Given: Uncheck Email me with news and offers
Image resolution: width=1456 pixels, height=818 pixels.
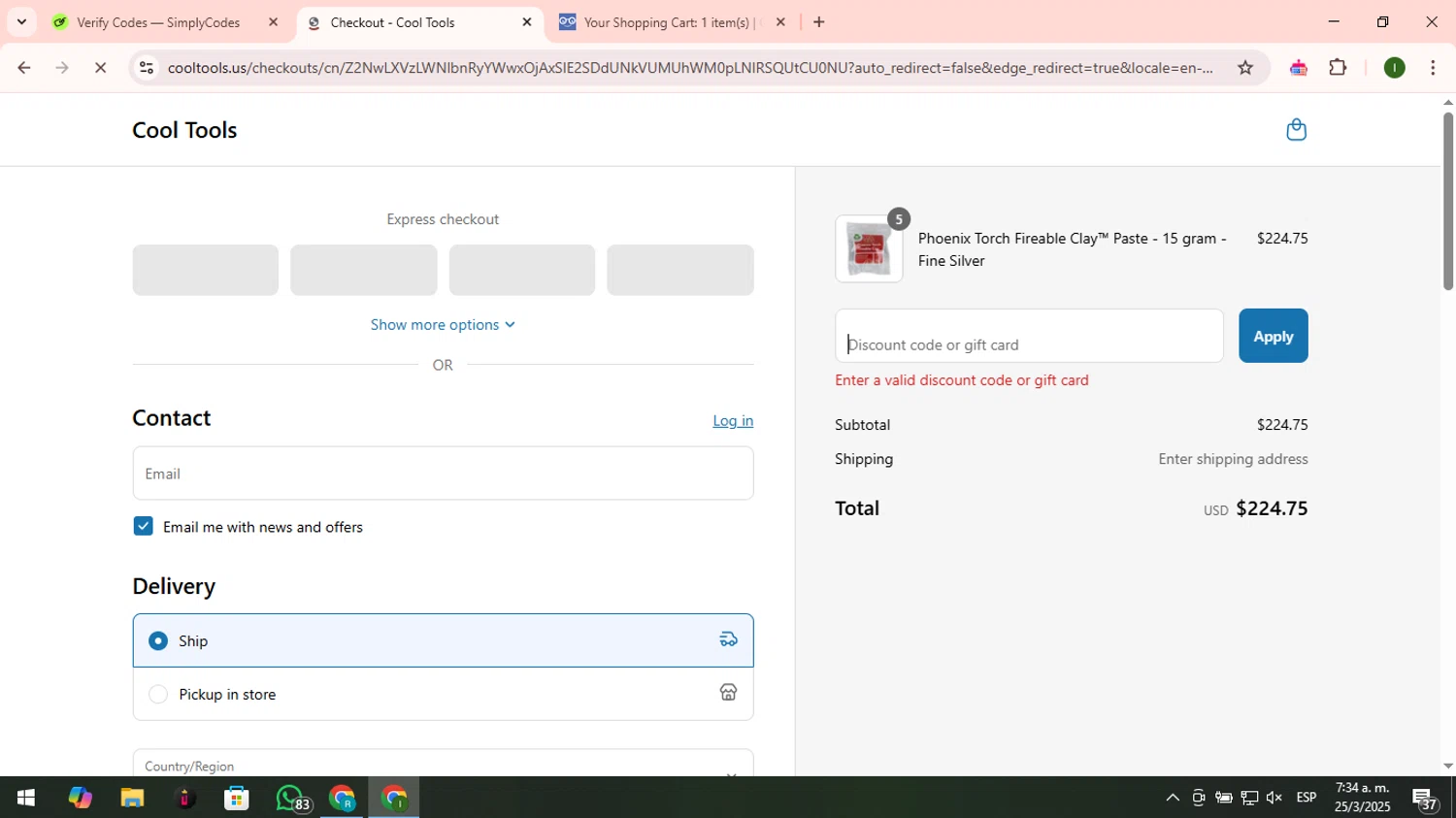Looking at the screenshot, I should (x=144, y=526).
